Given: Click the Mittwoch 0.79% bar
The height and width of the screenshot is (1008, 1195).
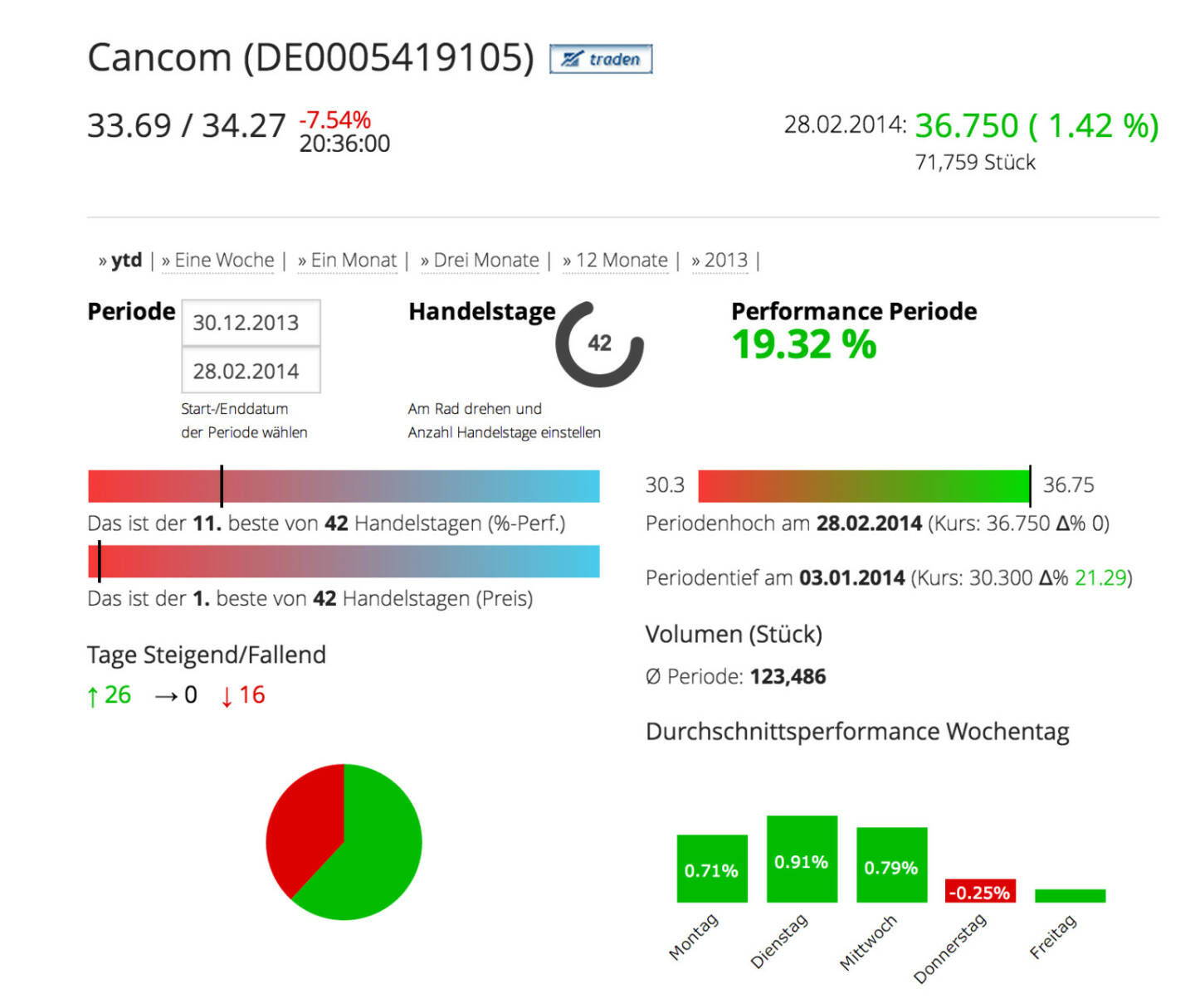Looking at the screenshot, I should pyautogui.click(x=891, y=864).
